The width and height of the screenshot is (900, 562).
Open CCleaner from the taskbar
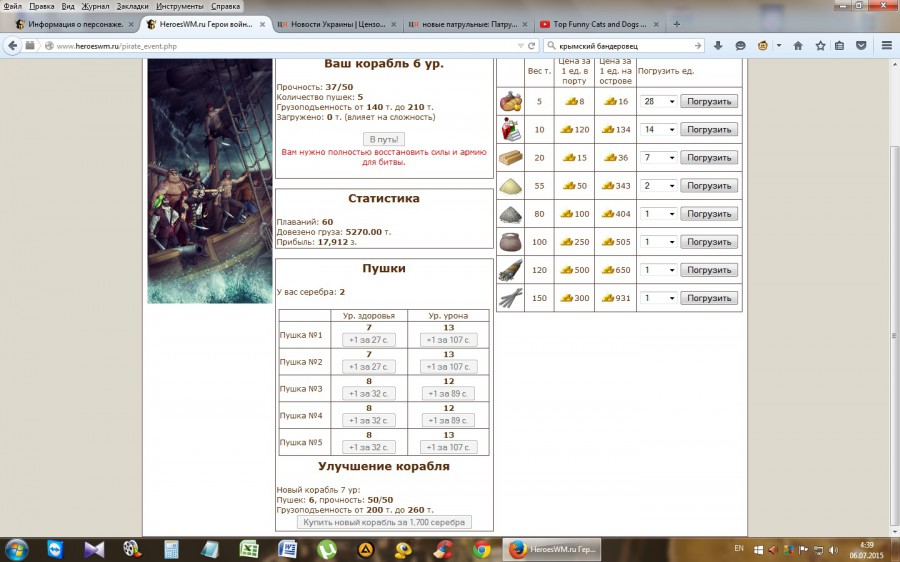(x=443, y=549)
